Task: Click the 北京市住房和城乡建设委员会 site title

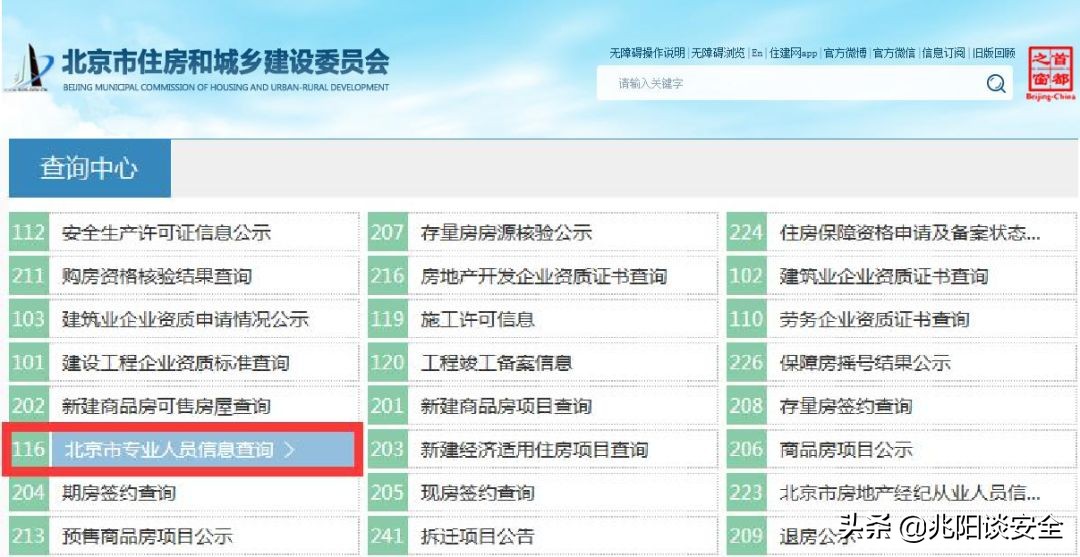Action: coord(225,63)
